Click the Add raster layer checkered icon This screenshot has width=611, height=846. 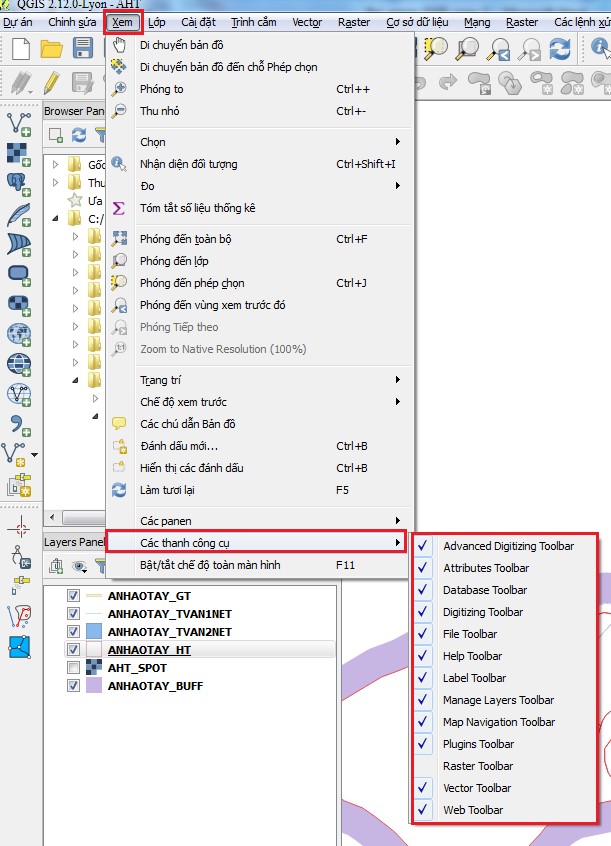[x=18, y=154]
